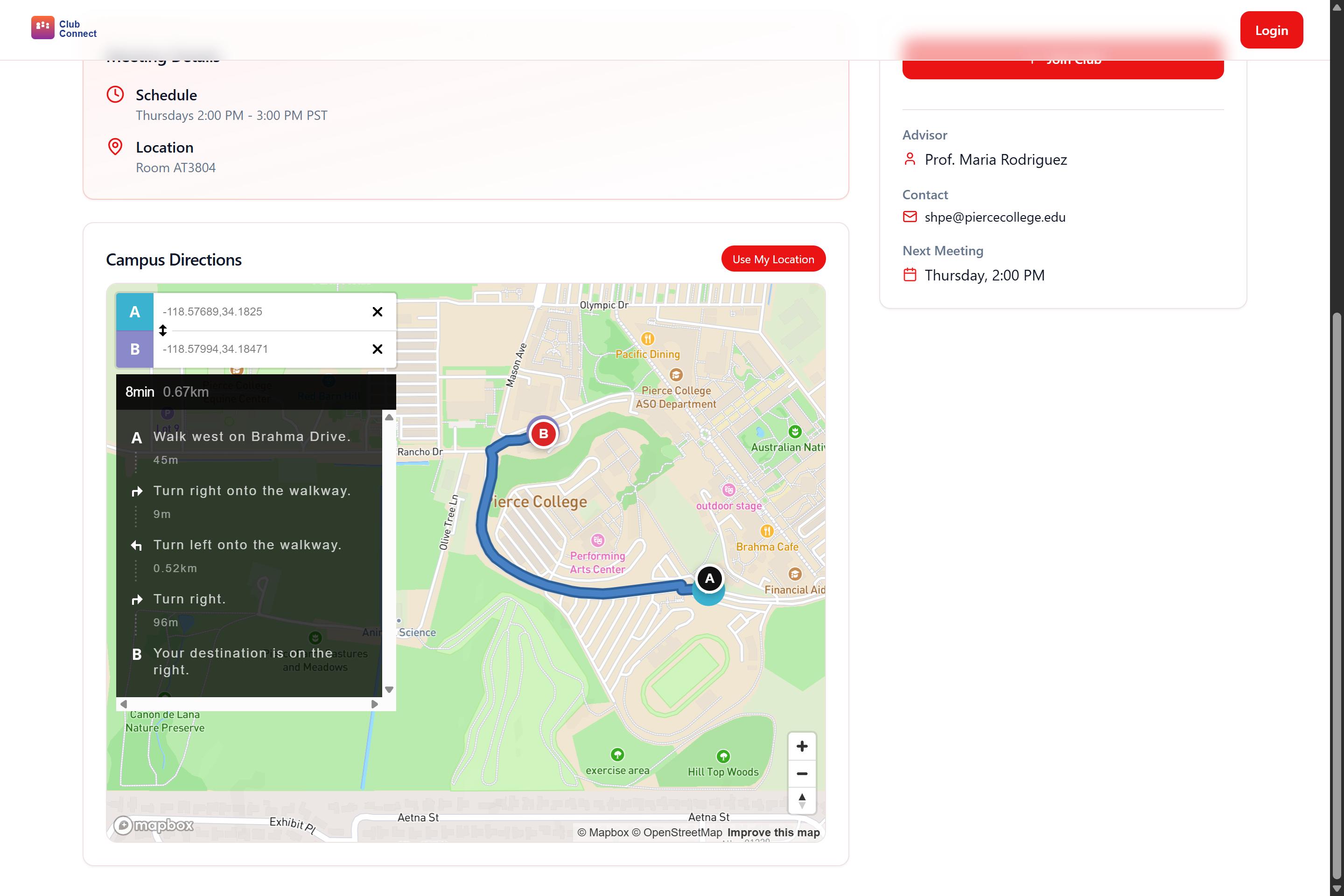Zoom out on the campus map

tap(802, 774)
